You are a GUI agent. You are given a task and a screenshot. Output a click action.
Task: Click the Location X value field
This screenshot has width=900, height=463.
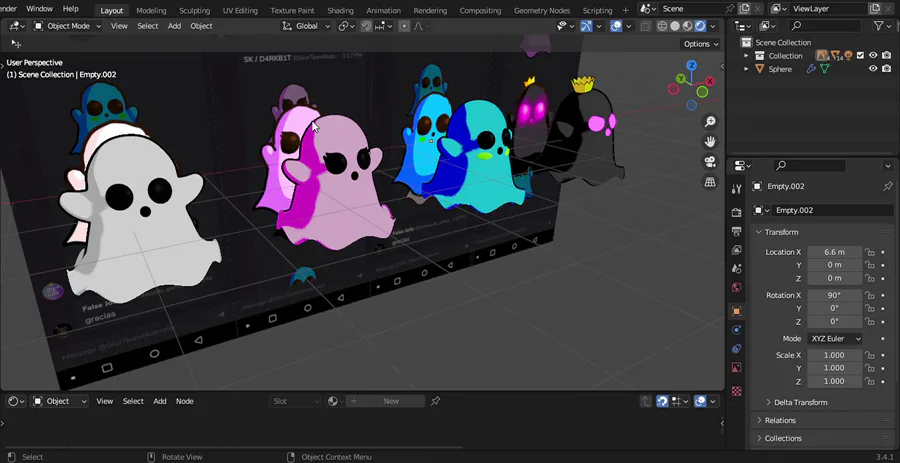pyautogui.click(x=835, y=252)
